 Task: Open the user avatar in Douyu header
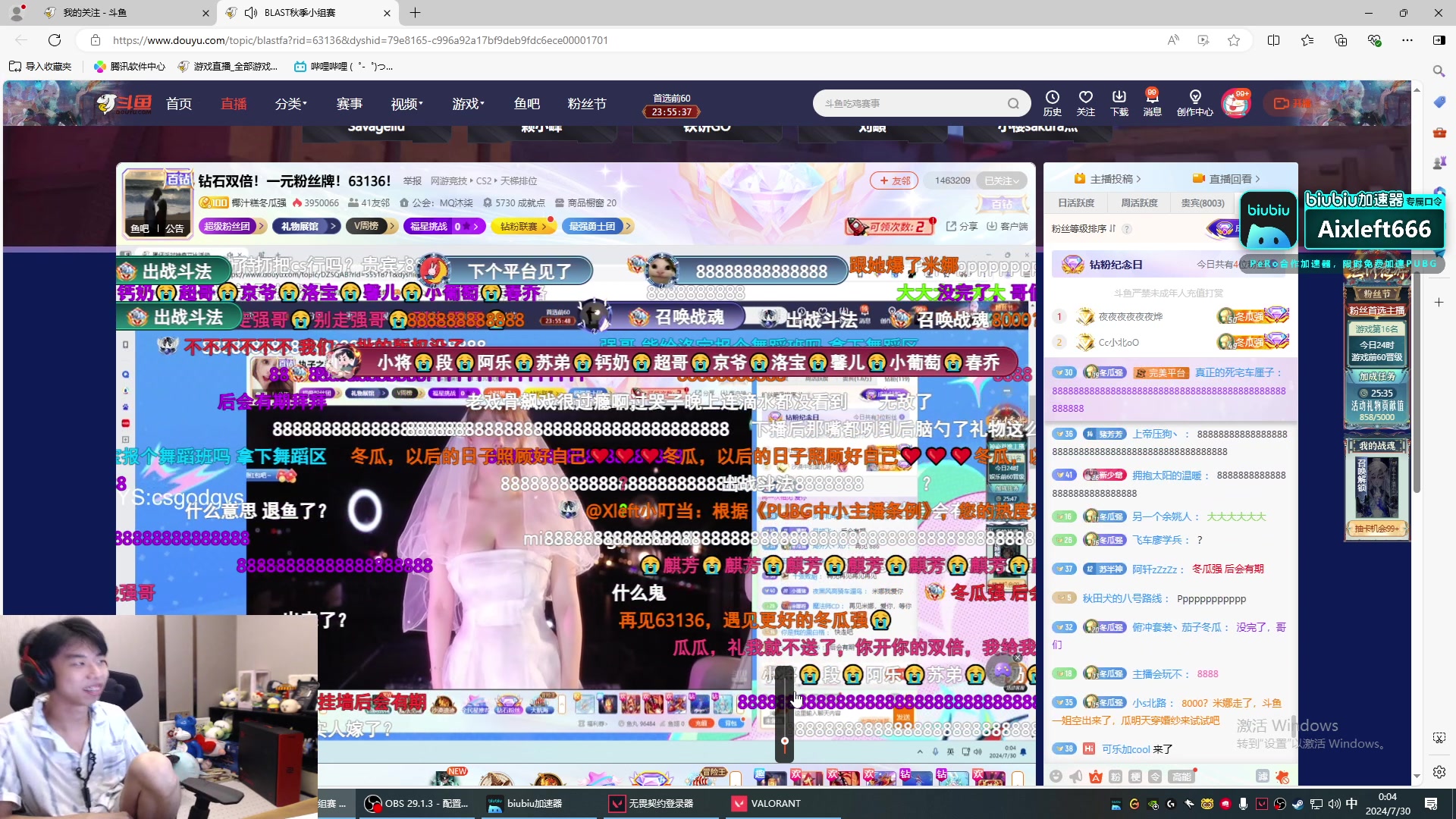[x=1235, y=104]
